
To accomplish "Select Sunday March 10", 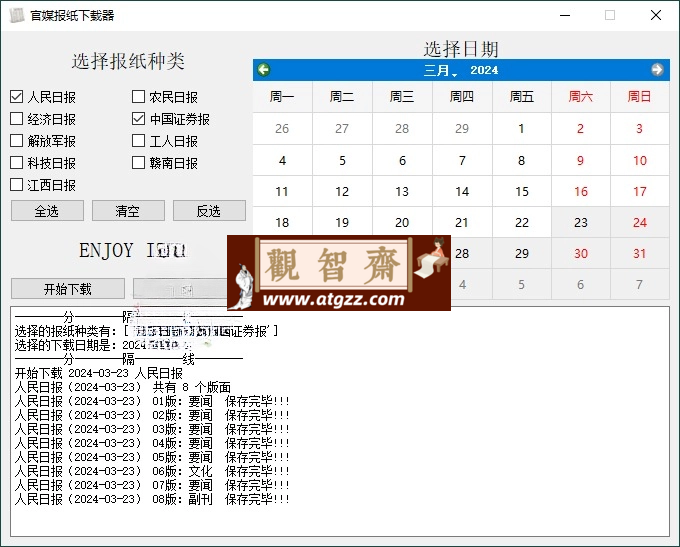I will pyautogui.click(x=640, y=160).
